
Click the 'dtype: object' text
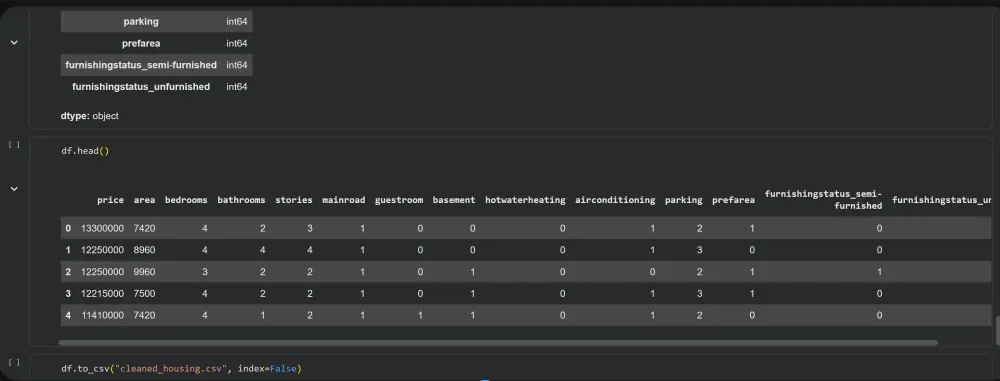tap(89, 116)
